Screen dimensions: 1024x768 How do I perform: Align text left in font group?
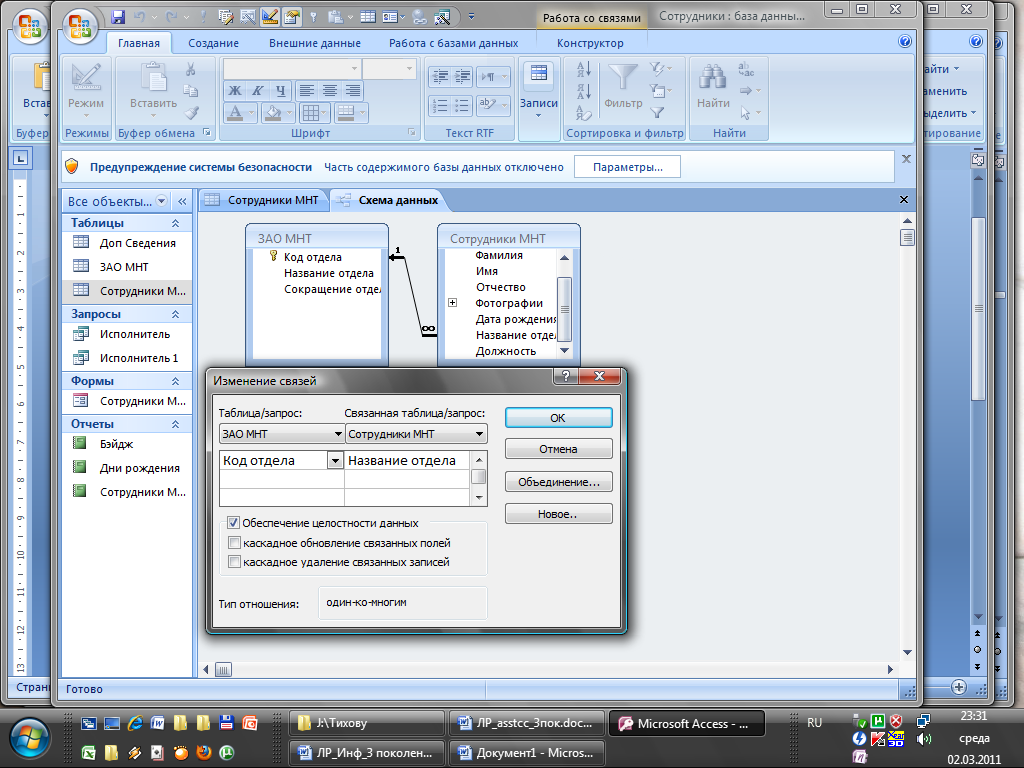coord(306,91)
